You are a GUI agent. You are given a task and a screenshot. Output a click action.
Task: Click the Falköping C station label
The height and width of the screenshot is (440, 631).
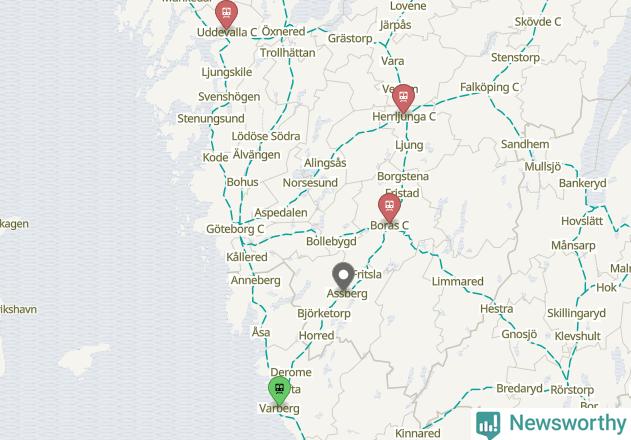(x=489, y=87)
